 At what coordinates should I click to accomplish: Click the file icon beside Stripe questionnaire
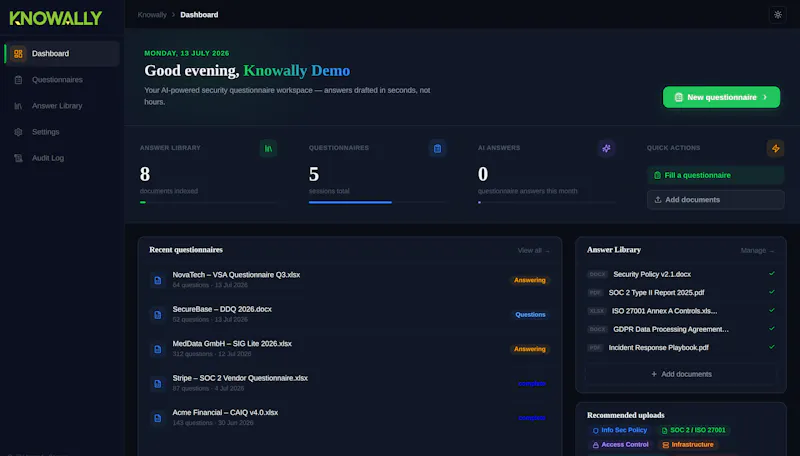158,384
